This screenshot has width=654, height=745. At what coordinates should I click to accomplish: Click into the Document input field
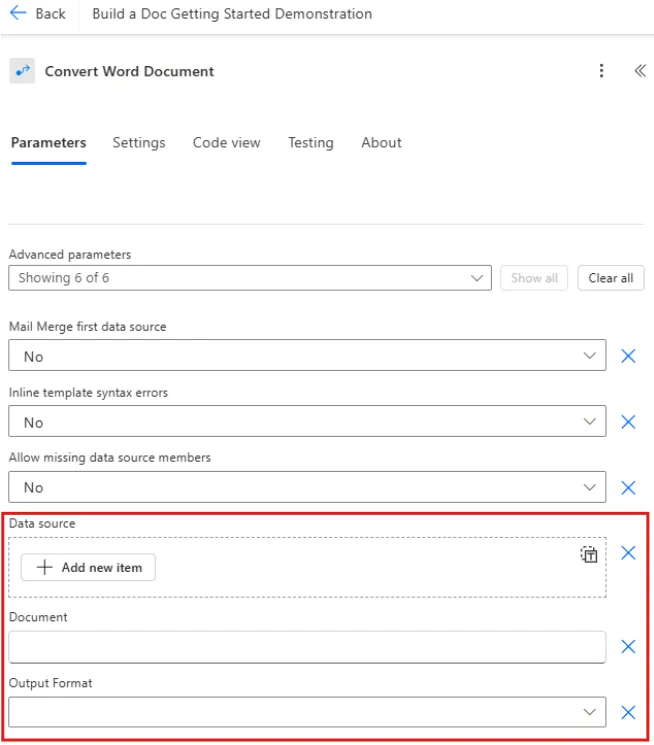click(x=307, y=647)
